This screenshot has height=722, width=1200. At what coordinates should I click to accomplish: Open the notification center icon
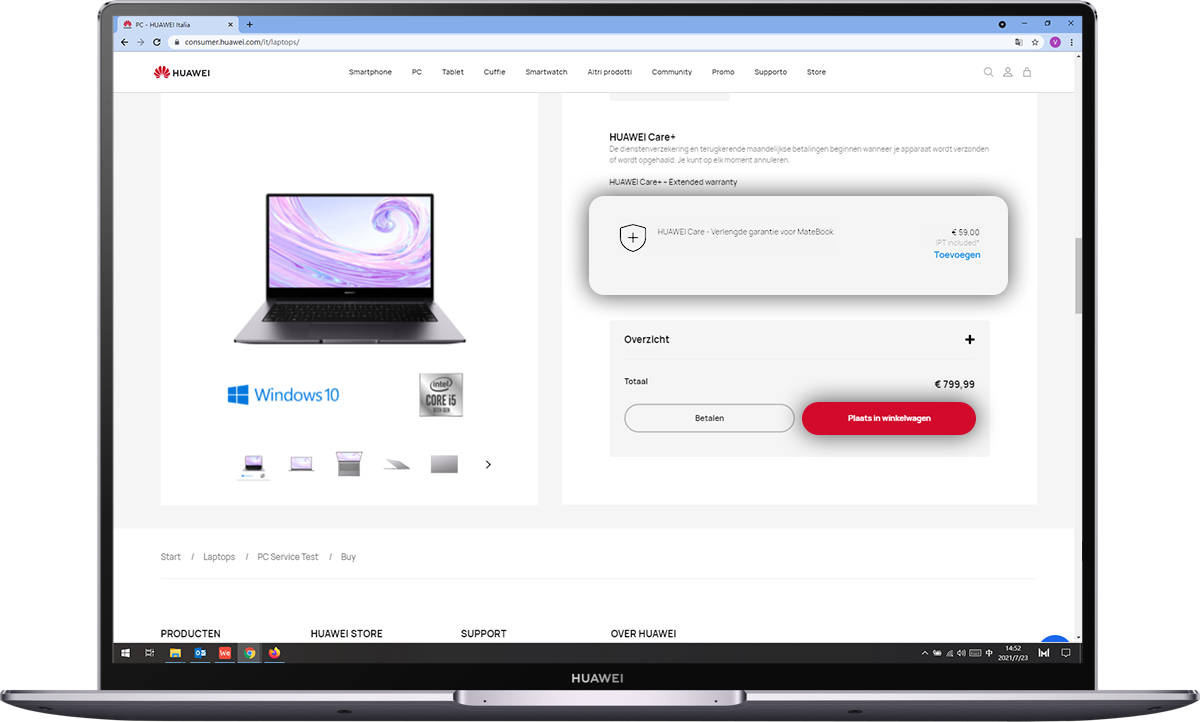pyautogui.click(x=1066, y=653)
